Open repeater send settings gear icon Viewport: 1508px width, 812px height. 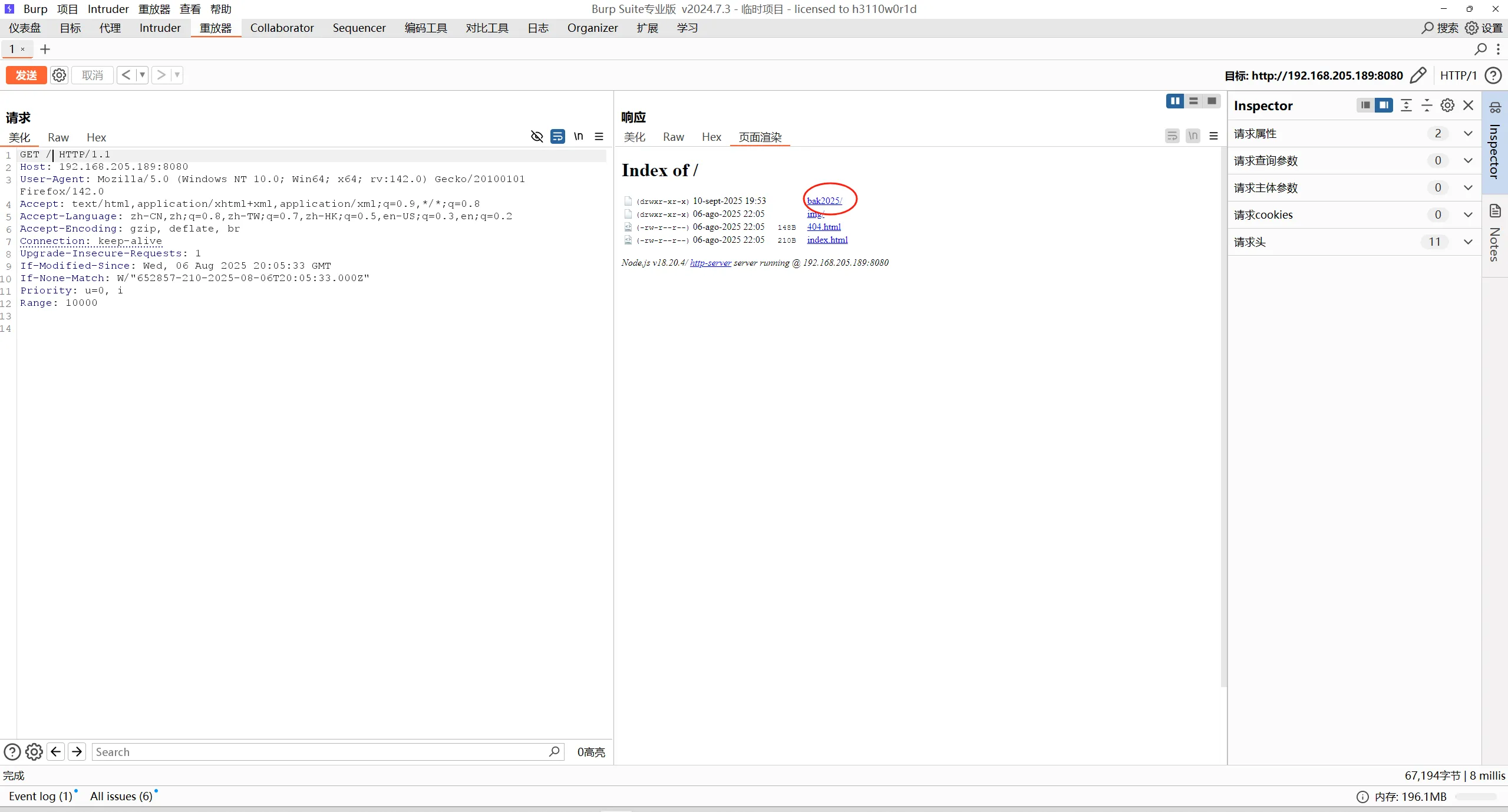point(59,75)
